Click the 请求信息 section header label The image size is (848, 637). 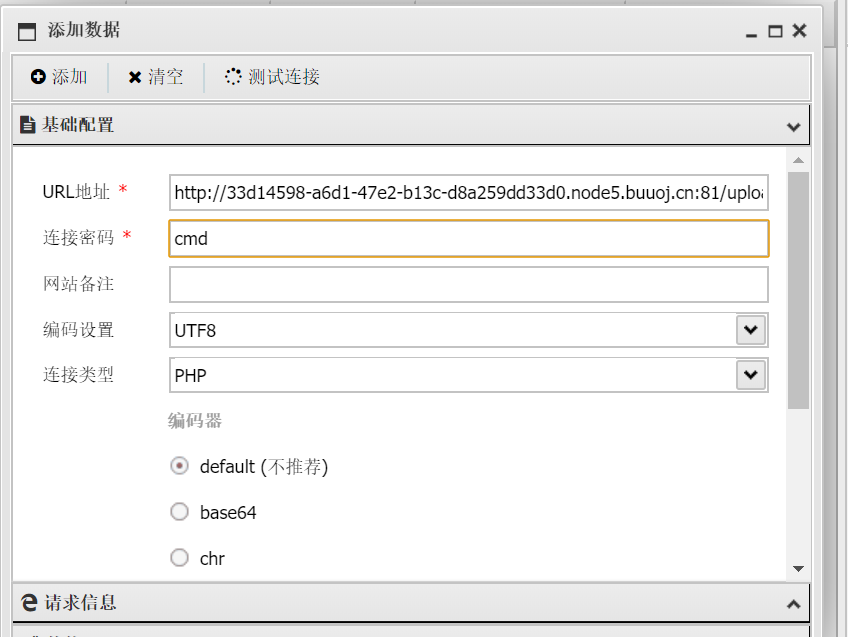[80, 603]
